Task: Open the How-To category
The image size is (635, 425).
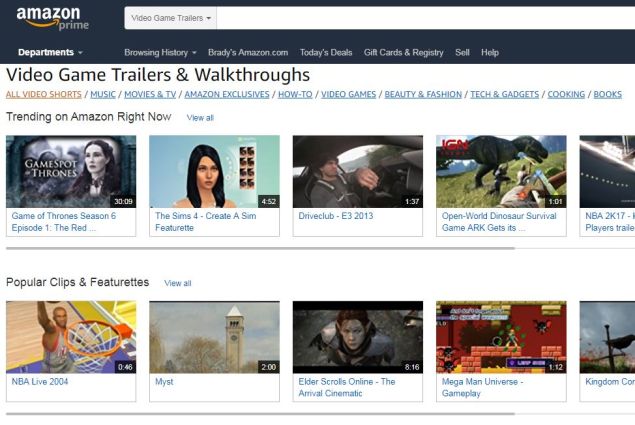Action: click(x=295, y=94)
